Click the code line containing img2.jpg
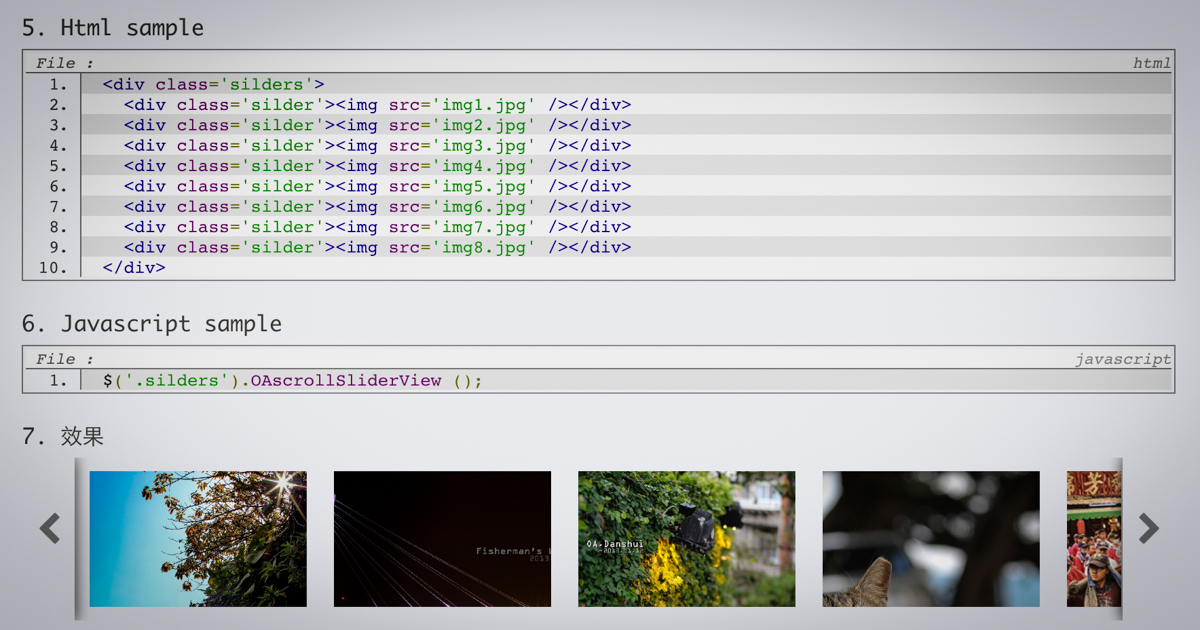Image resolution: width=1200 pixels, height=630 pixels. coord(626,125)
